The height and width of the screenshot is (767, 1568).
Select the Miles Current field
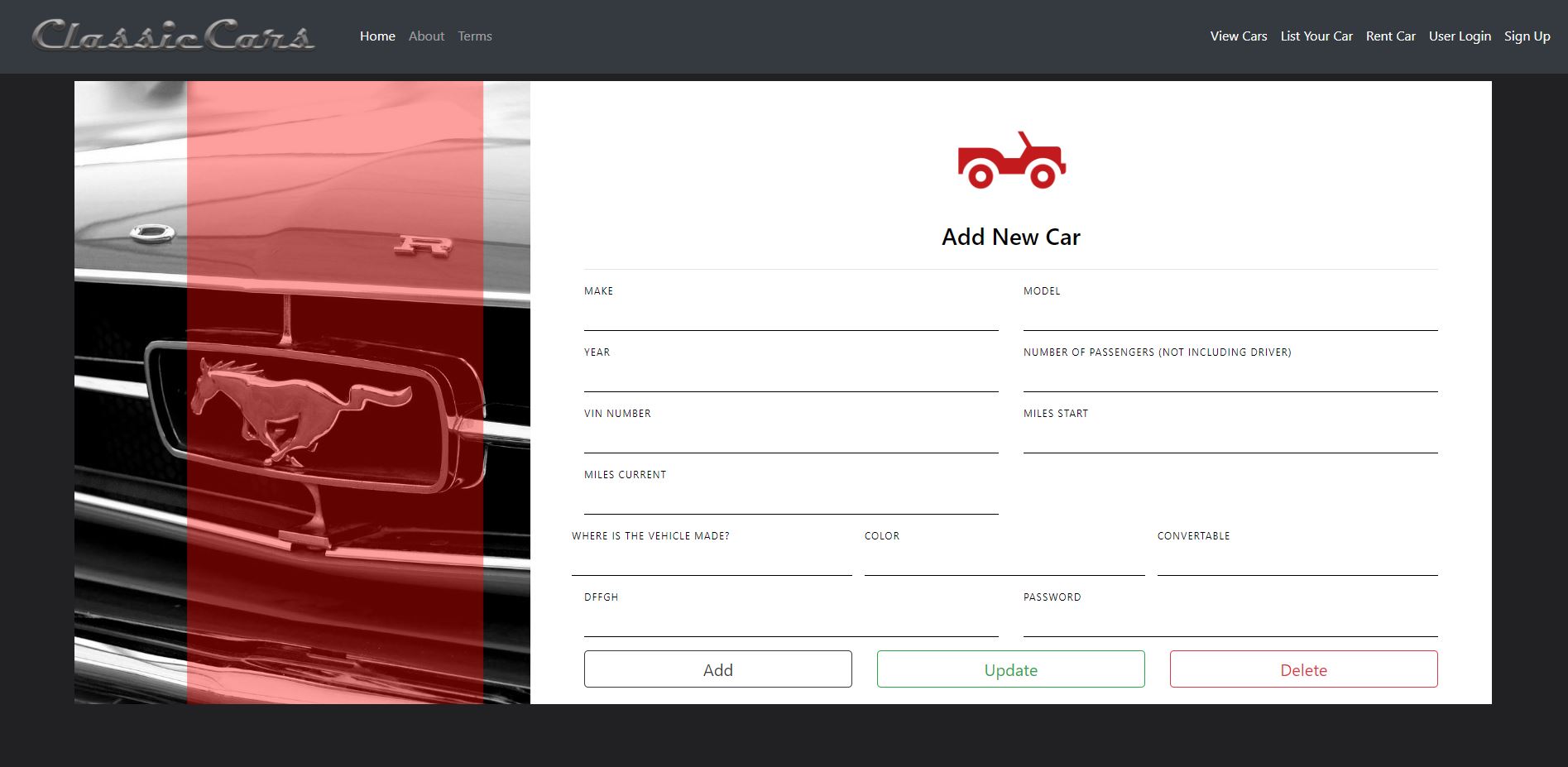[791, 499]
